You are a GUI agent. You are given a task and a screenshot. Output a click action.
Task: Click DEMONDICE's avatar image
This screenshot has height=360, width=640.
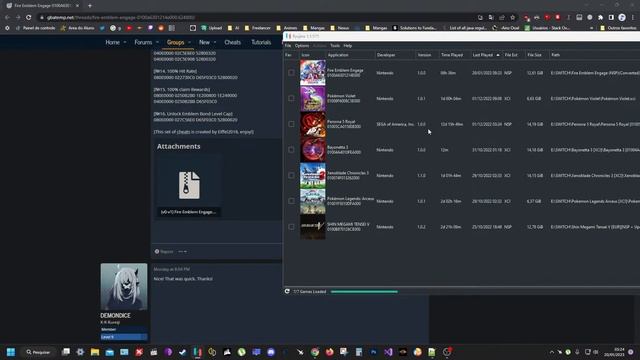tap(124, 287)
